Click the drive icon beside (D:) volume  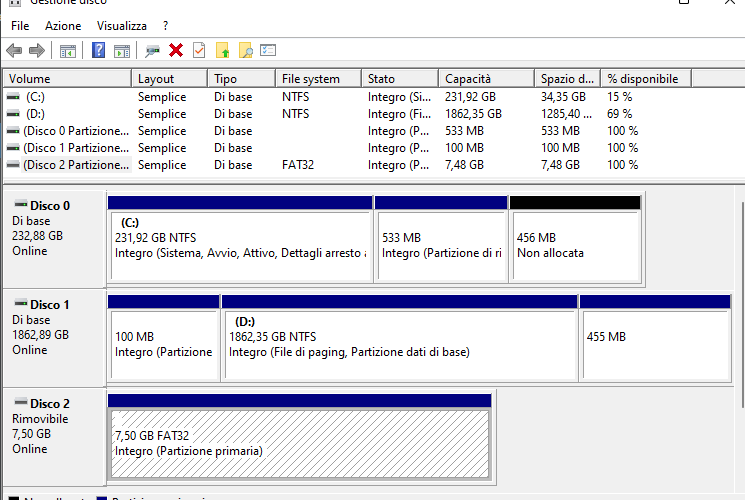13,114
